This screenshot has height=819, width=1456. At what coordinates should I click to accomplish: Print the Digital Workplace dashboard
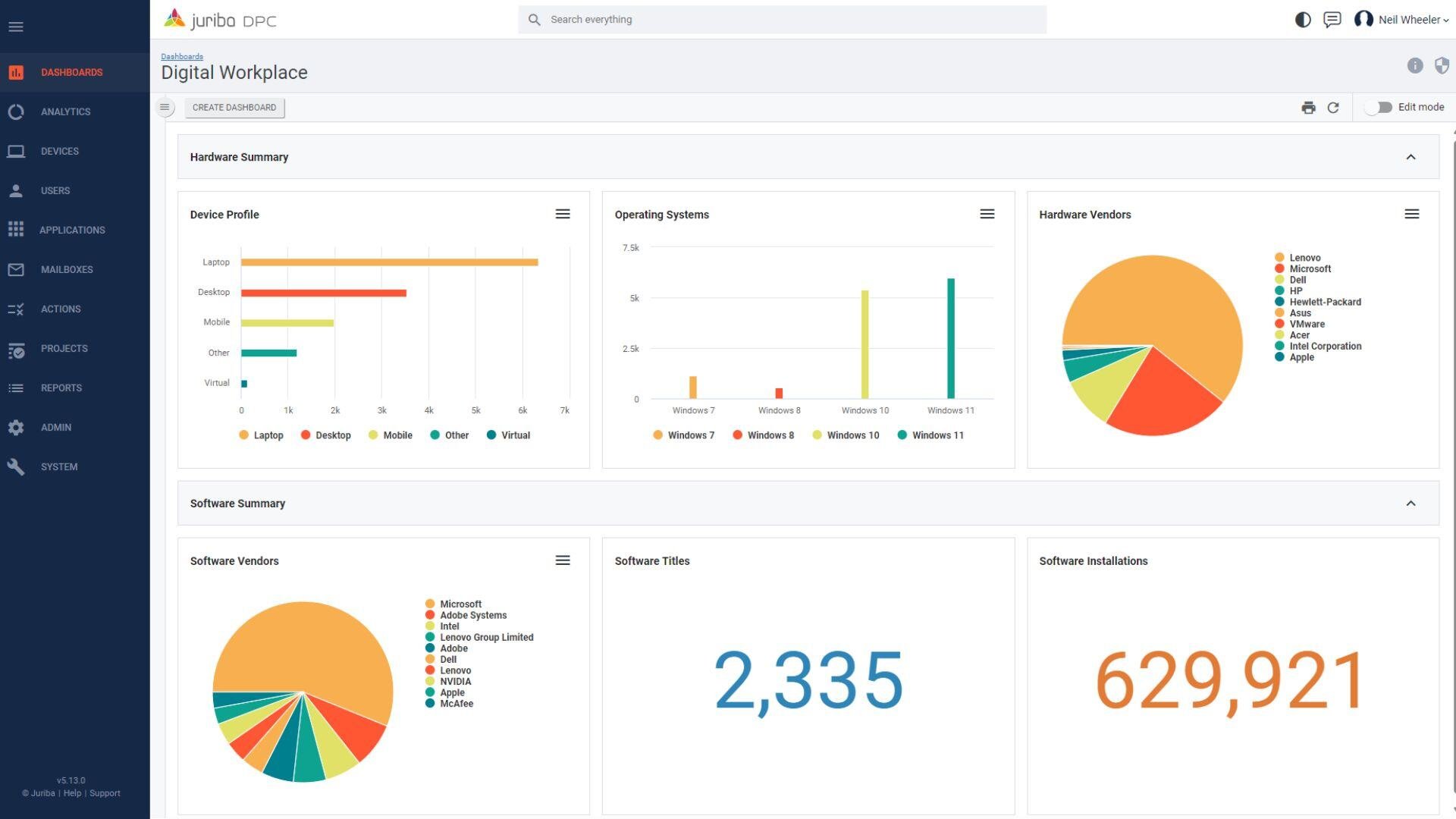1308,107
